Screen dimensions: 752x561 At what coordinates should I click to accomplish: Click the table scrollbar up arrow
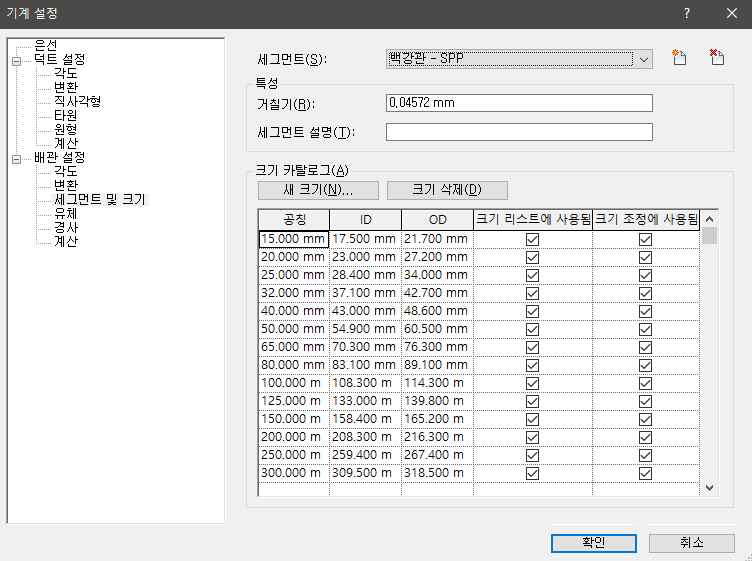point(710,219)
